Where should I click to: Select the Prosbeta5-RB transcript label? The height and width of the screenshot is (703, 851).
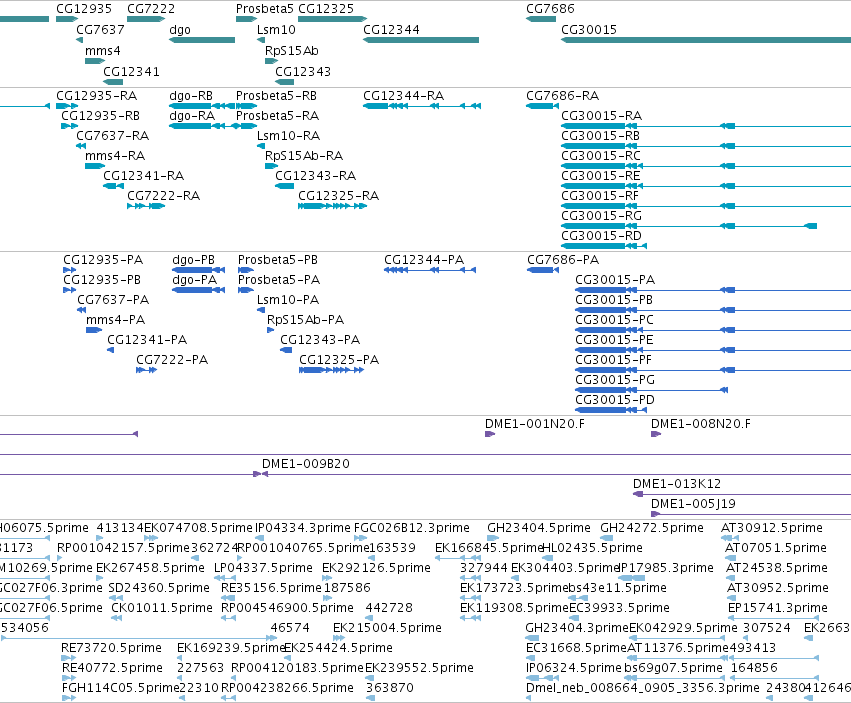(x=276, y=96)
